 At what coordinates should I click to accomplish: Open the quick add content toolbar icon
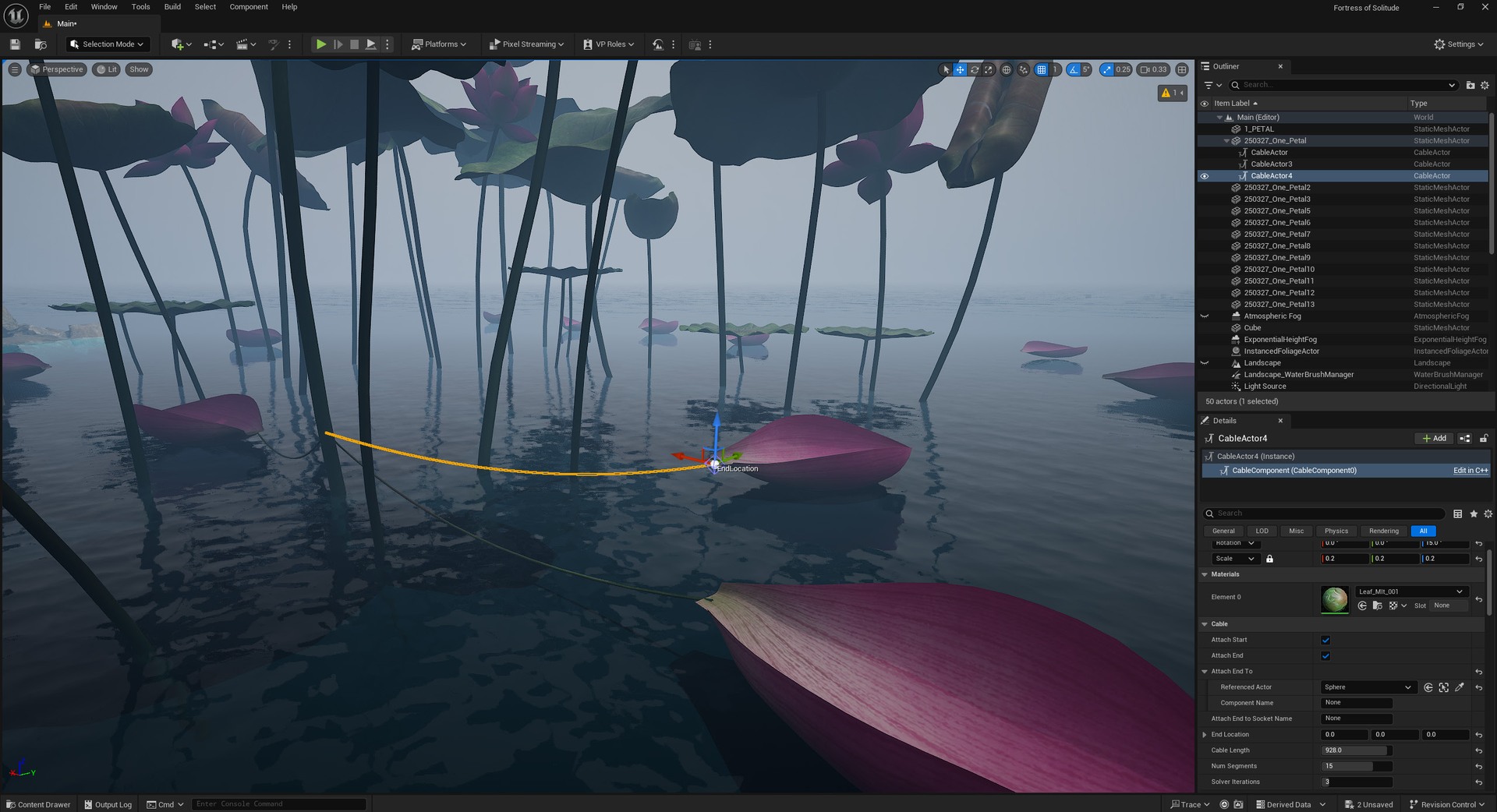coord(182,44)
